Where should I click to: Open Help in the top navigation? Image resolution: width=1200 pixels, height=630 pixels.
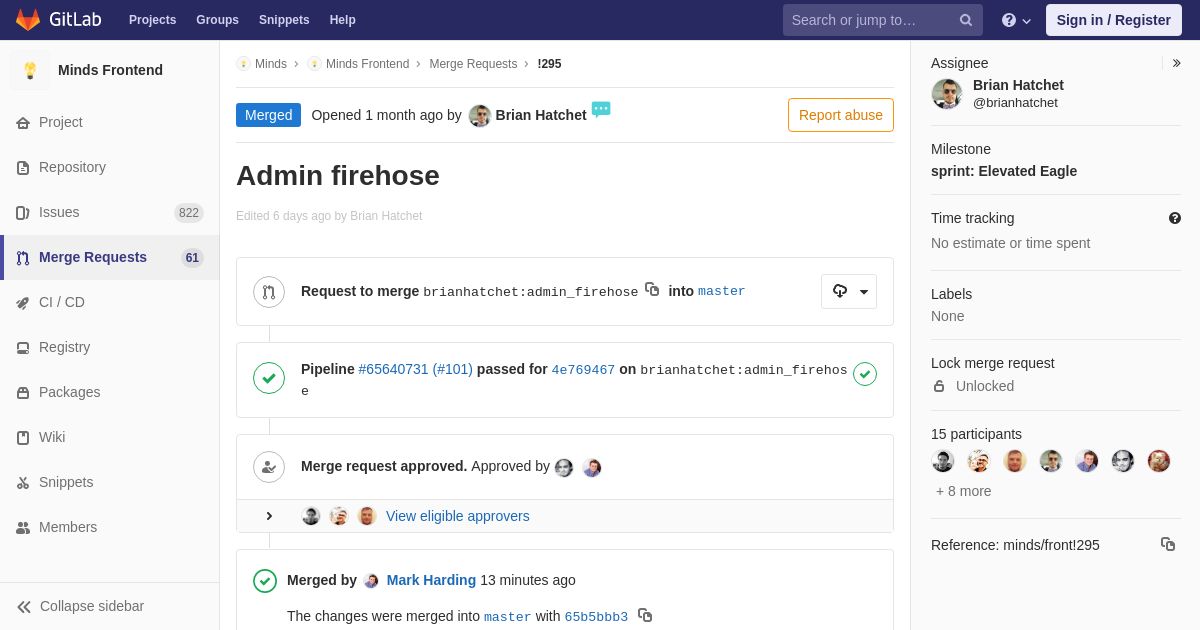(343, 20)
